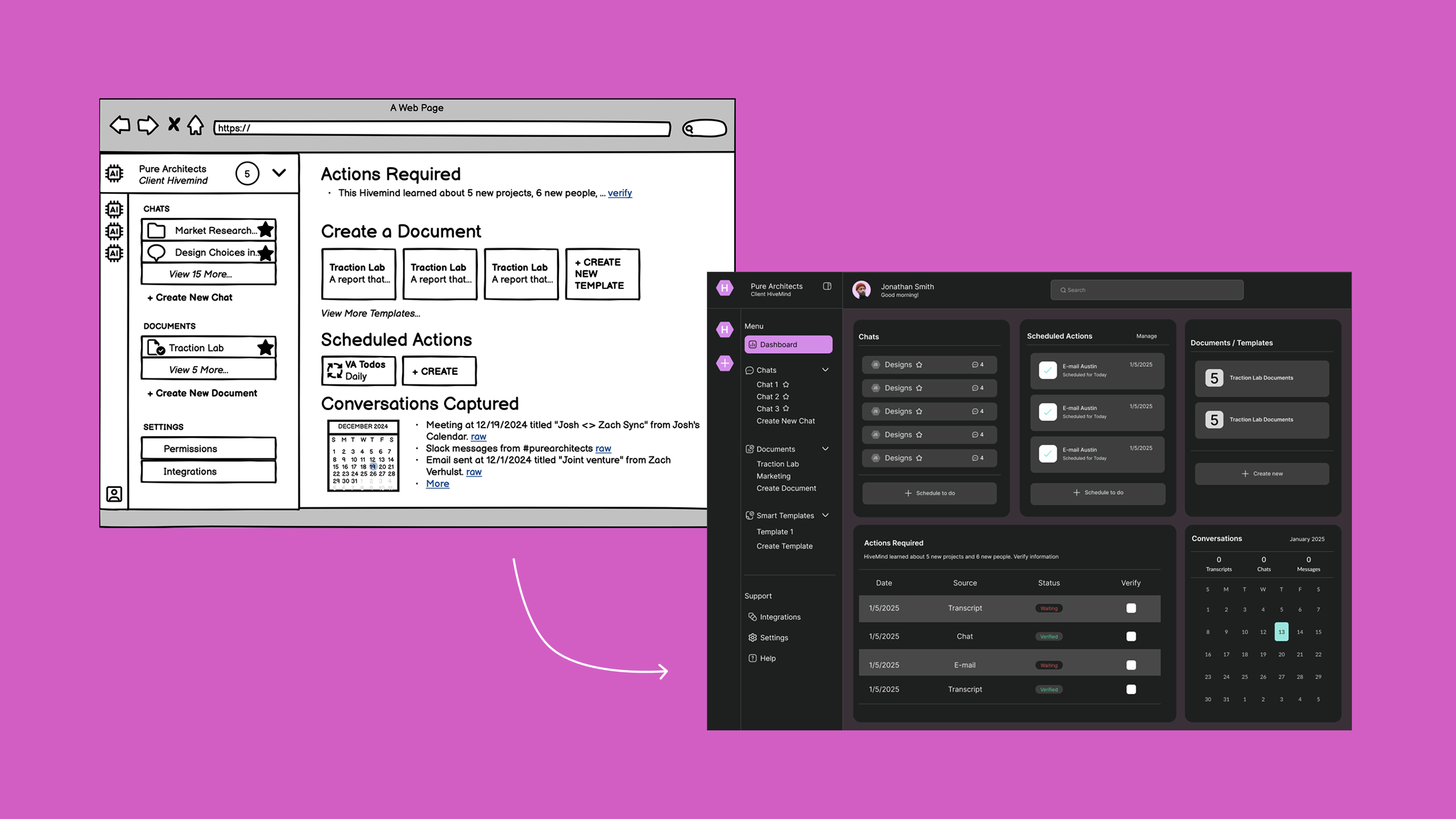Click the browser back arrow icon
The width and height of the screenshot is (1456, 819).
click(x=120, y=125)
